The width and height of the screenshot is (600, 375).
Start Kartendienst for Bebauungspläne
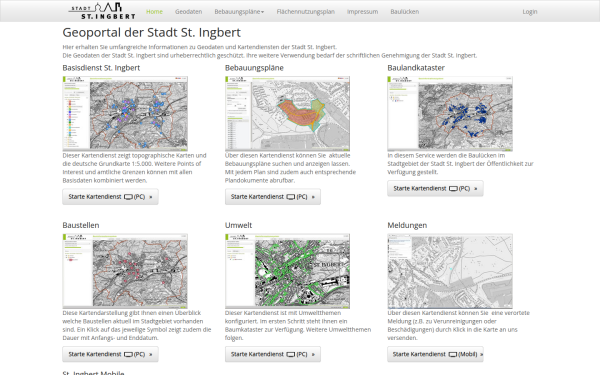coord(273,197)
